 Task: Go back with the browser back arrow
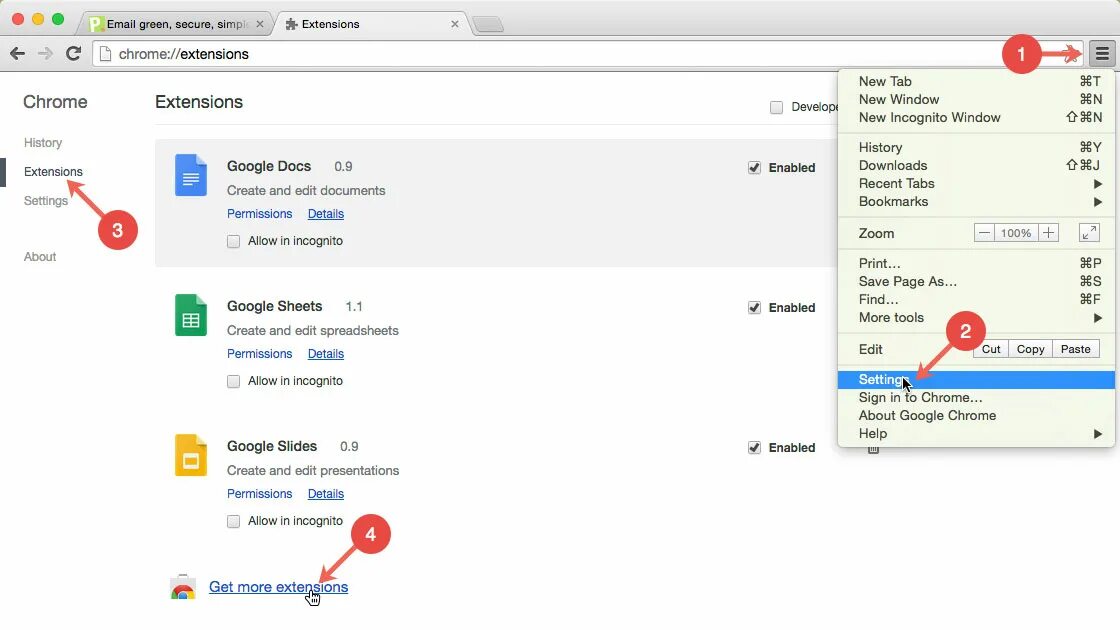[x=18, y=54]
